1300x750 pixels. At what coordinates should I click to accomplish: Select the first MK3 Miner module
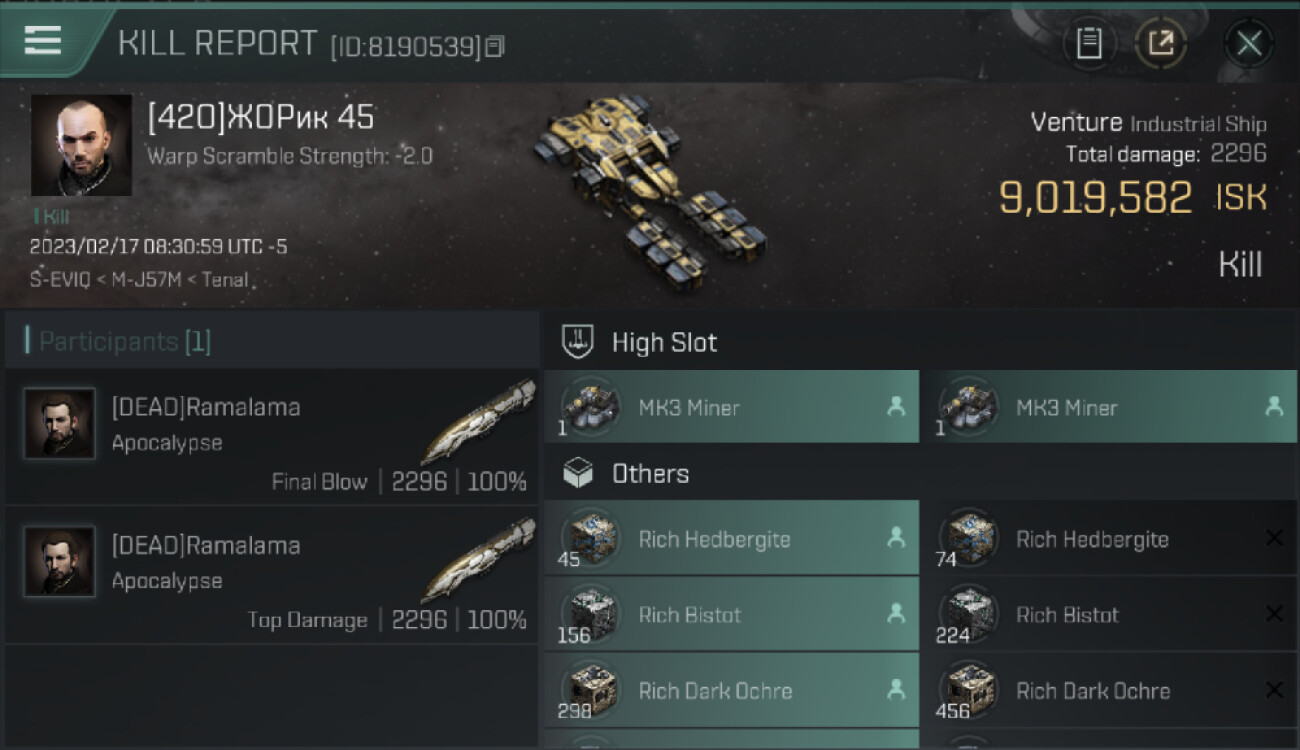point(731,407)
